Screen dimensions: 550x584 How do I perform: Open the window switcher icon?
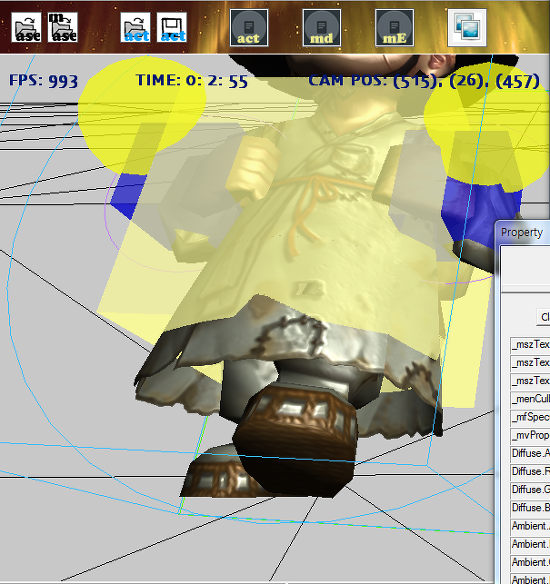[x=467, y=28]
